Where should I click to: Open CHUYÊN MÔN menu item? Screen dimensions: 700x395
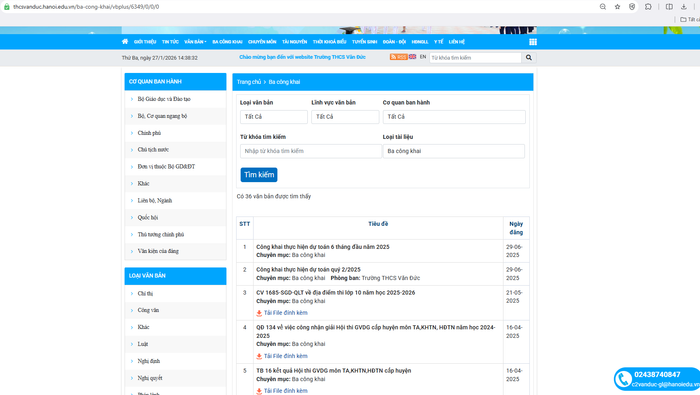tap(262, 42)
